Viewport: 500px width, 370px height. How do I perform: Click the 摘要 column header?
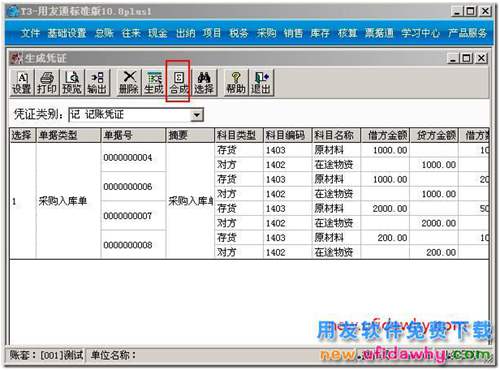190,135
